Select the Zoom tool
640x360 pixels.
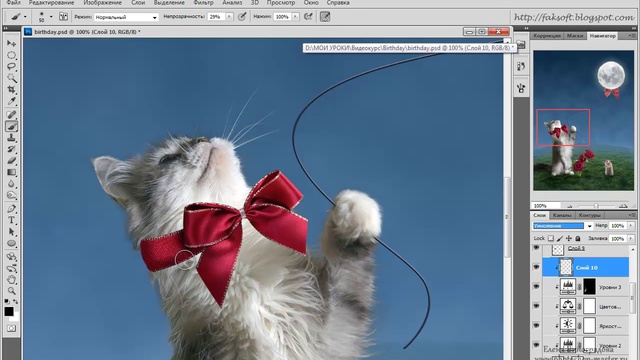[x=11, y=291]
